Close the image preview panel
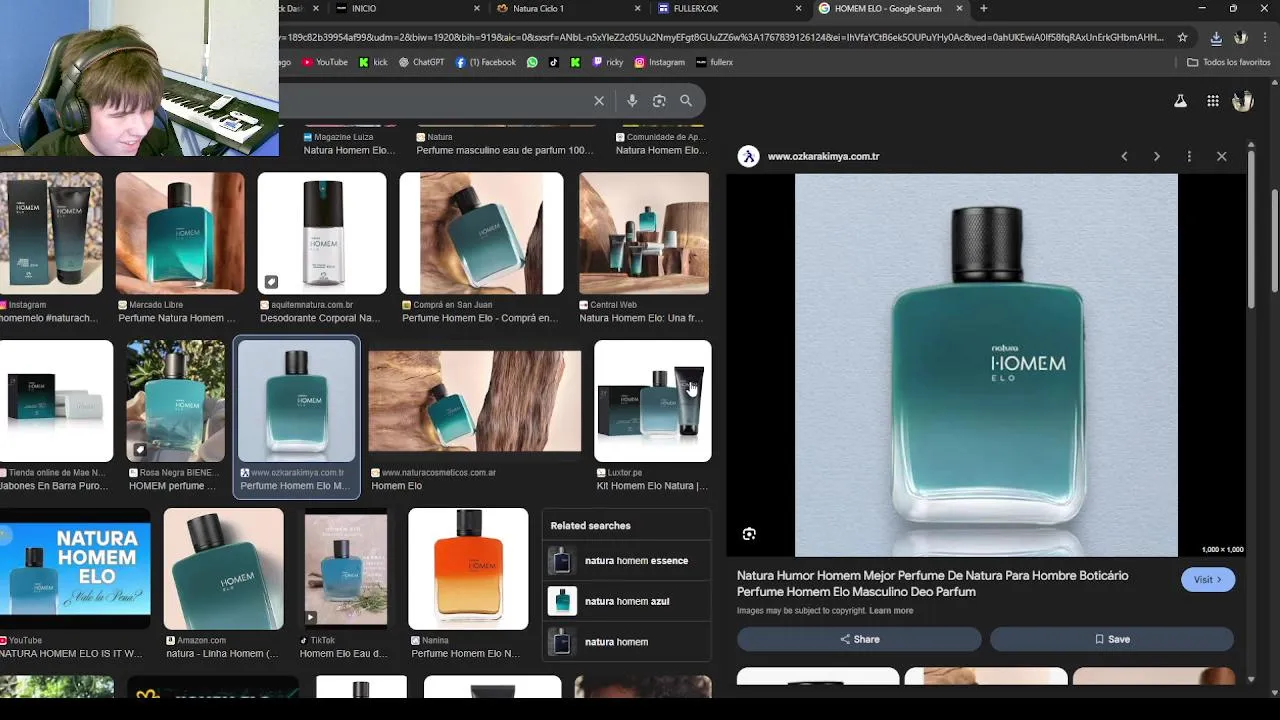This screenshot has height=720, width=1280. coord(1221,156)
